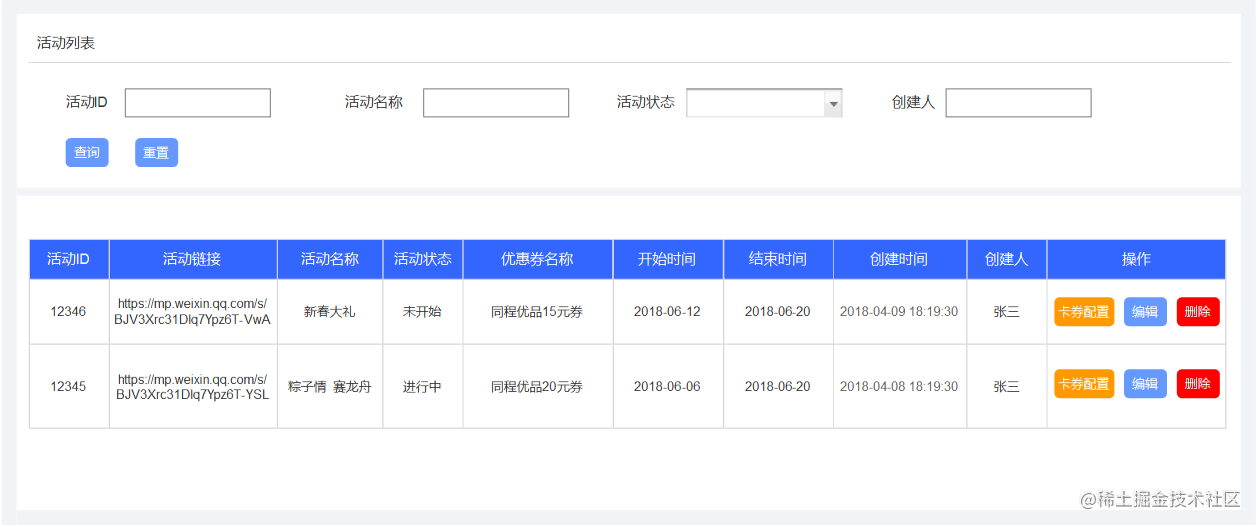
Task: Click the 活动ID column header
Action: pyautogui.click(x=69, y=259)
